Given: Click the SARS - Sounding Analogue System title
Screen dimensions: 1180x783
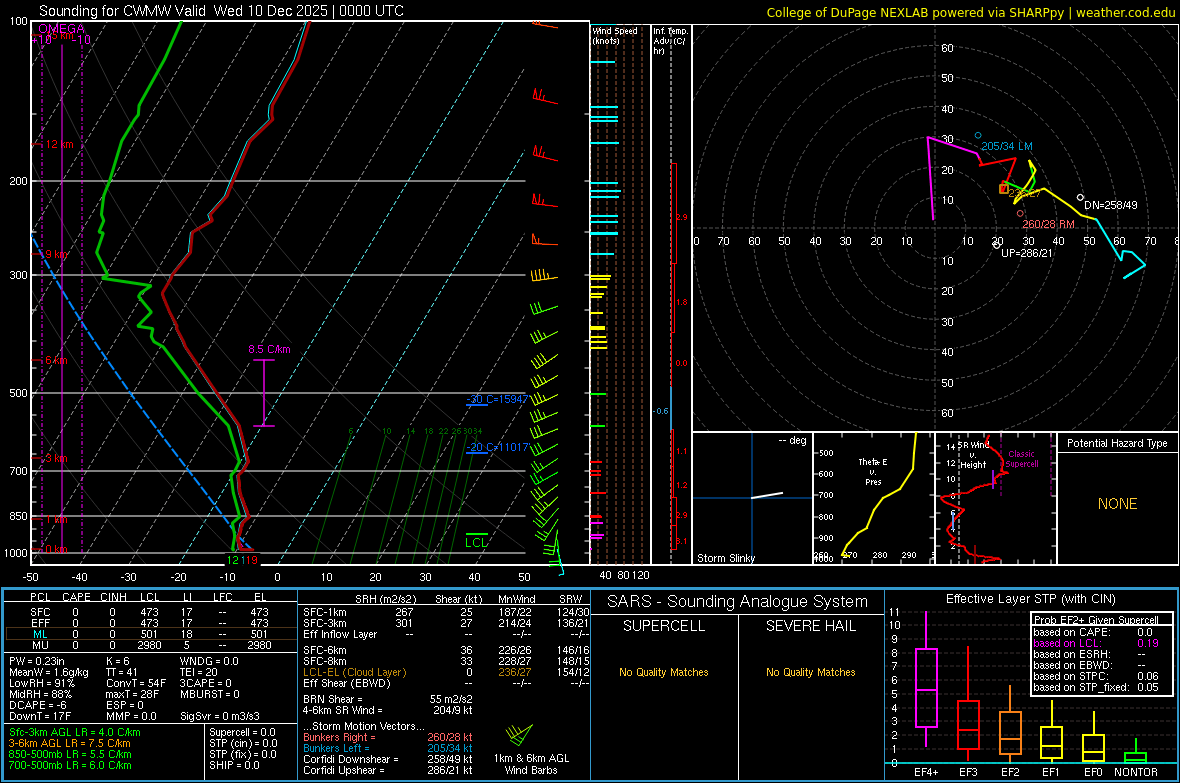Looking at the screenshot, I should (738, 602).
